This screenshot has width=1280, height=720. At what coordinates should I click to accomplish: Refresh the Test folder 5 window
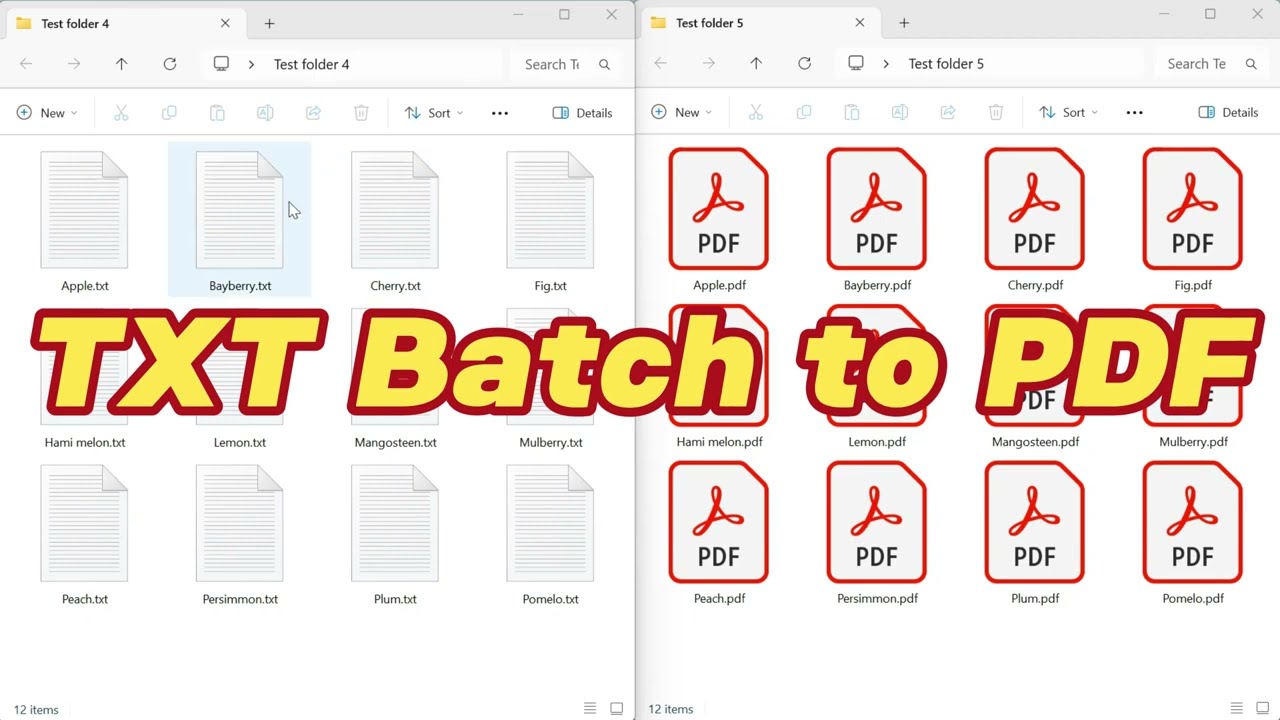click(804, 63)
